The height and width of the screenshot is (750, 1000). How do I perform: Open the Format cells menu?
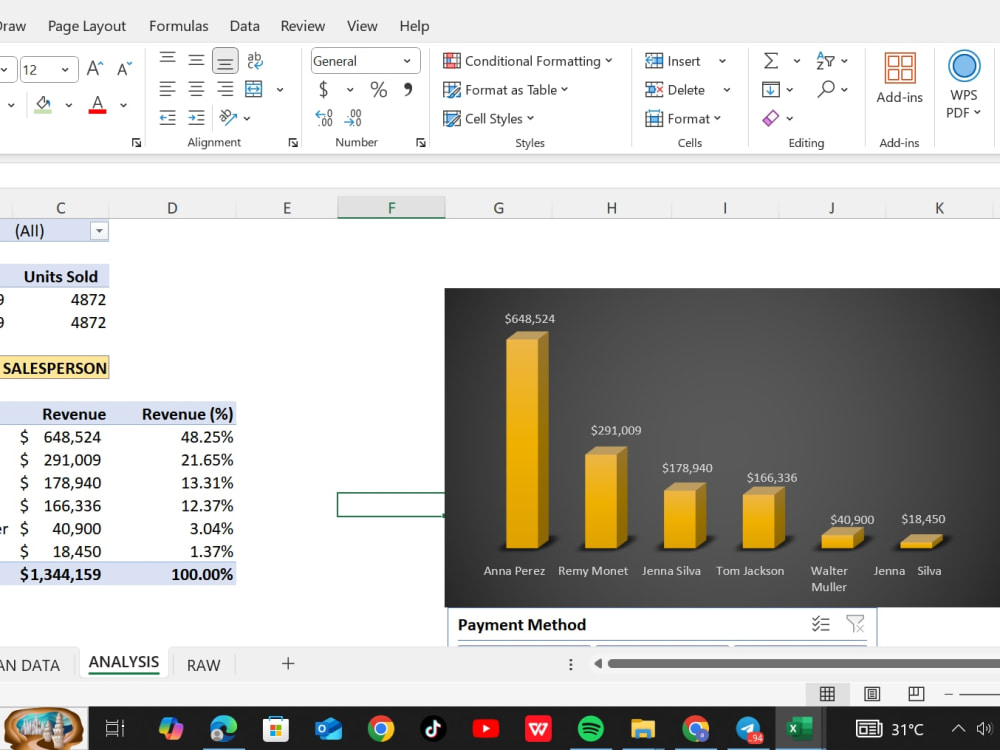683,119
